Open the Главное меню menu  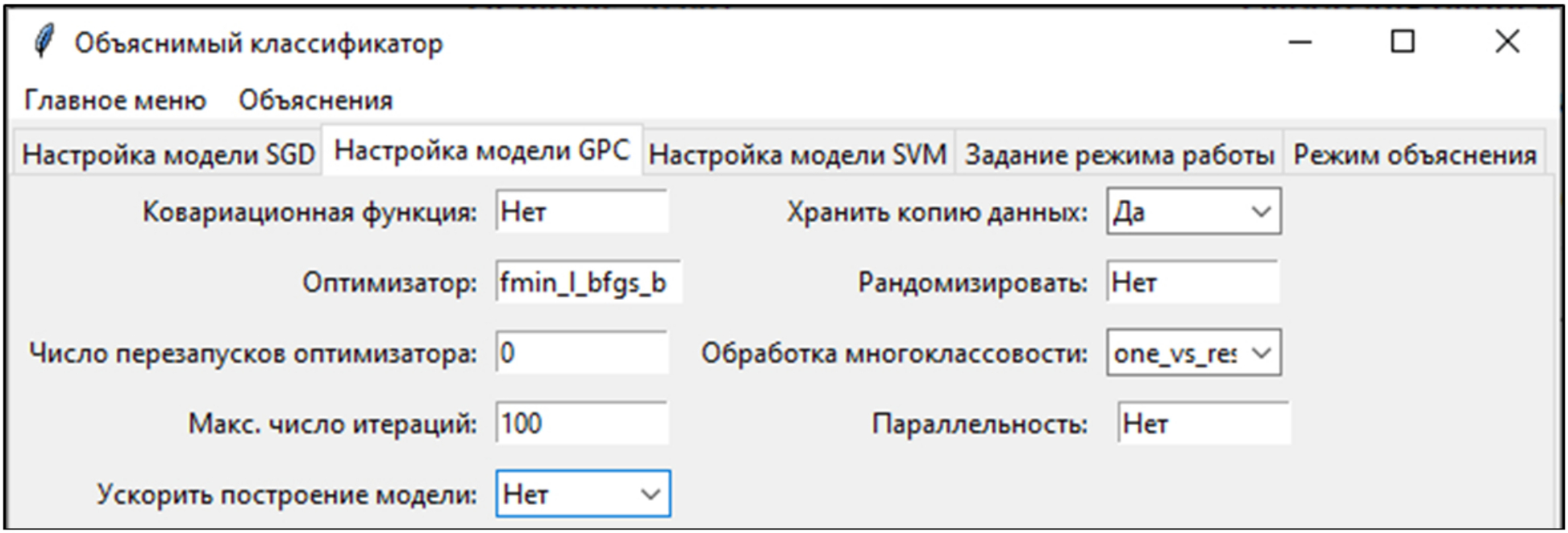click(x=115, y=101)
